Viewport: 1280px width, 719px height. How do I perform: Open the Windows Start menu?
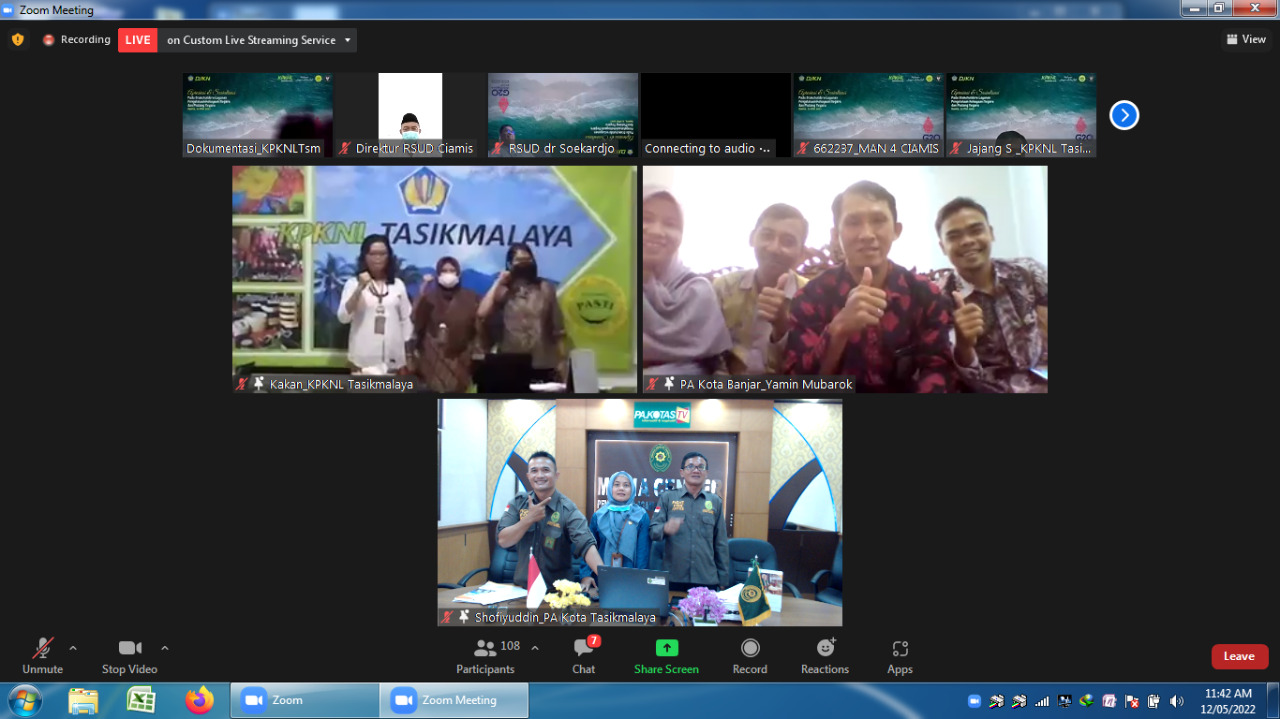24,700
